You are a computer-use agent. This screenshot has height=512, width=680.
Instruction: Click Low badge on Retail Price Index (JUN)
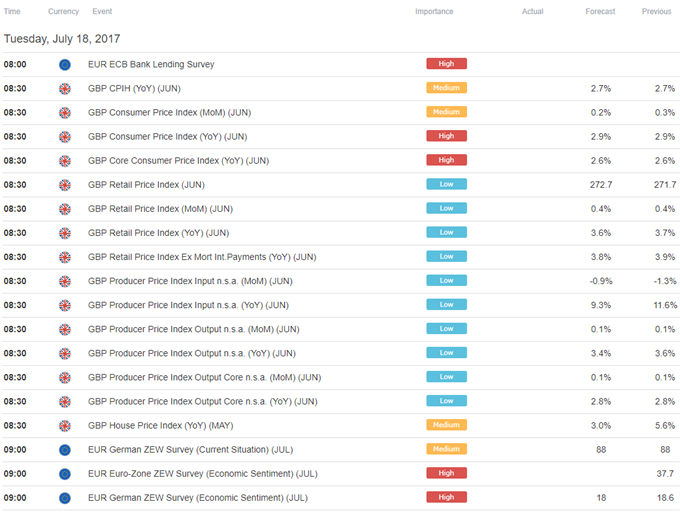[446, 184]
